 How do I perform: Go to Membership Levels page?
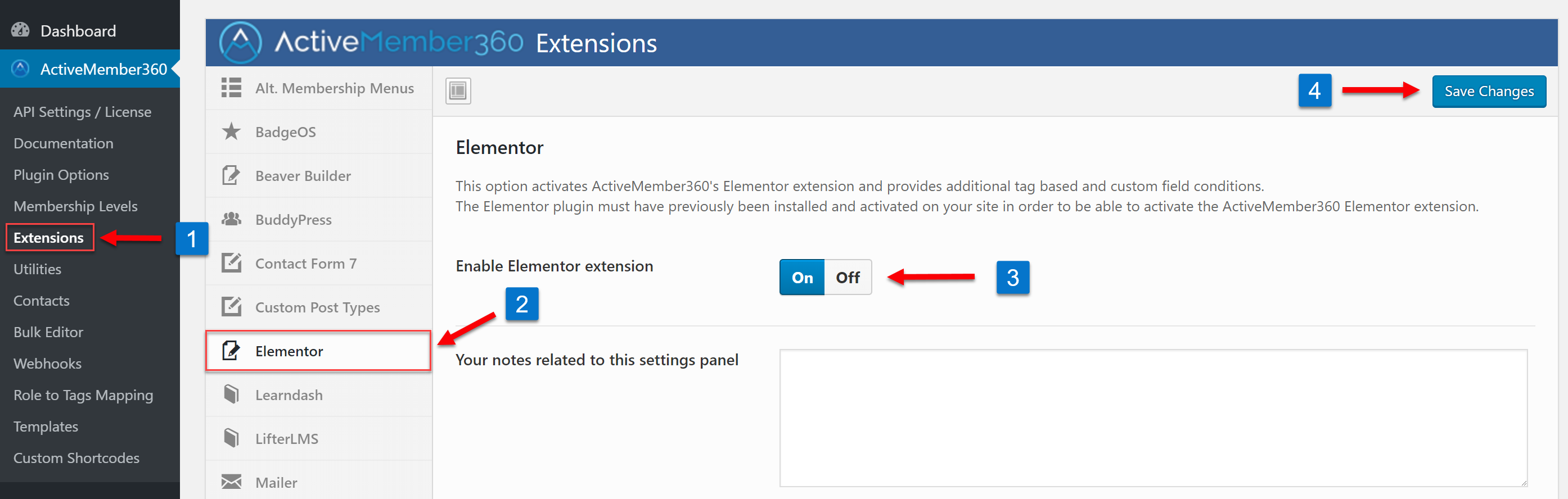(x=75, y=206)
